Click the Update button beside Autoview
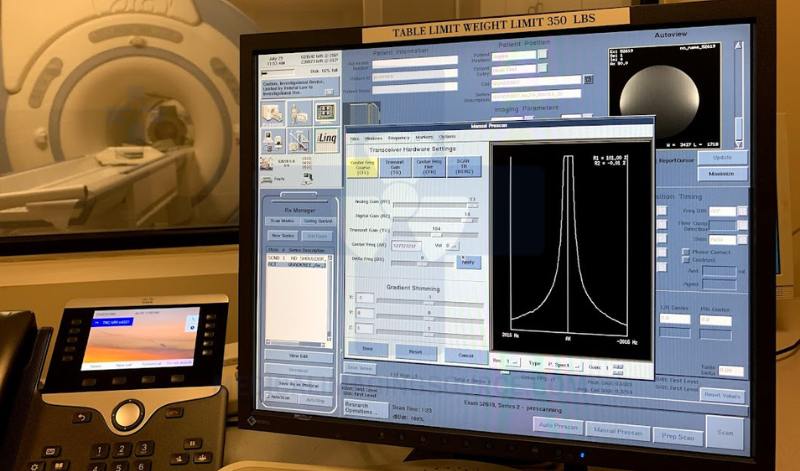 point(722,158)
